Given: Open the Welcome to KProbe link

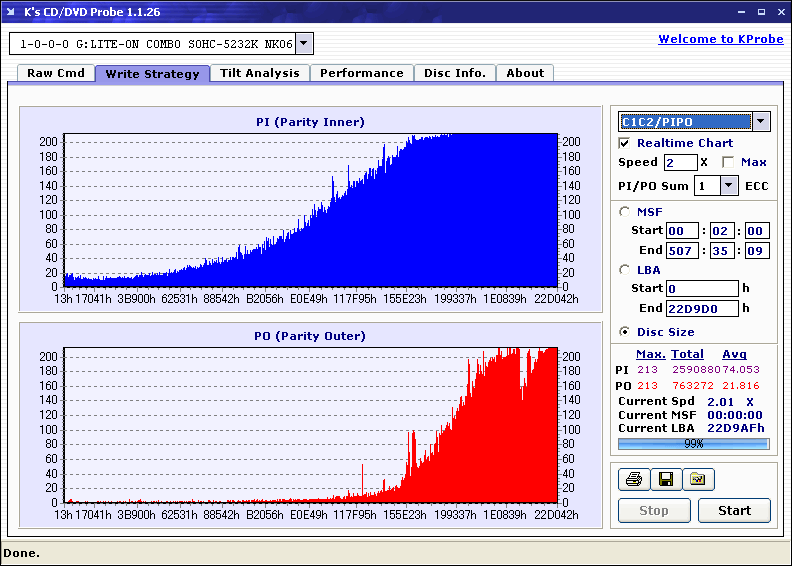Looking at the screenshot, I should (721, 39).
